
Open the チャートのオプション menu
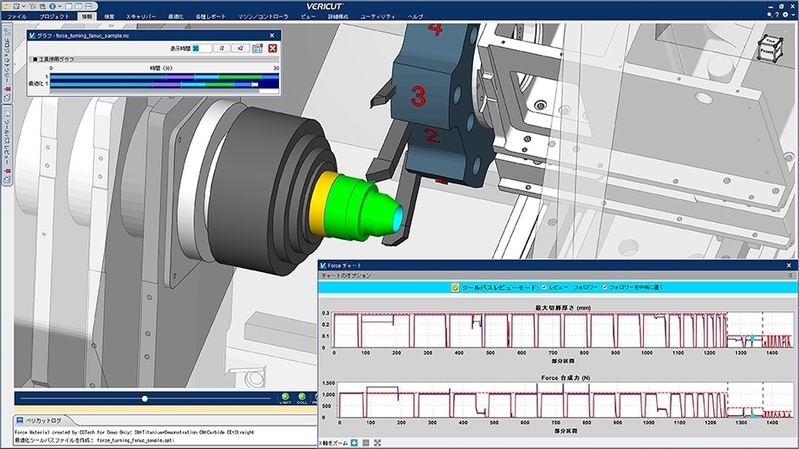click(x=346, y=275)
